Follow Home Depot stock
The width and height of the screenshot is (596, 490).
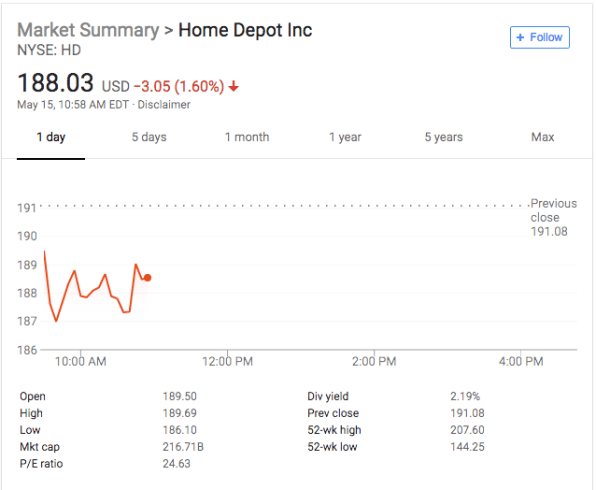click(539, 37)
